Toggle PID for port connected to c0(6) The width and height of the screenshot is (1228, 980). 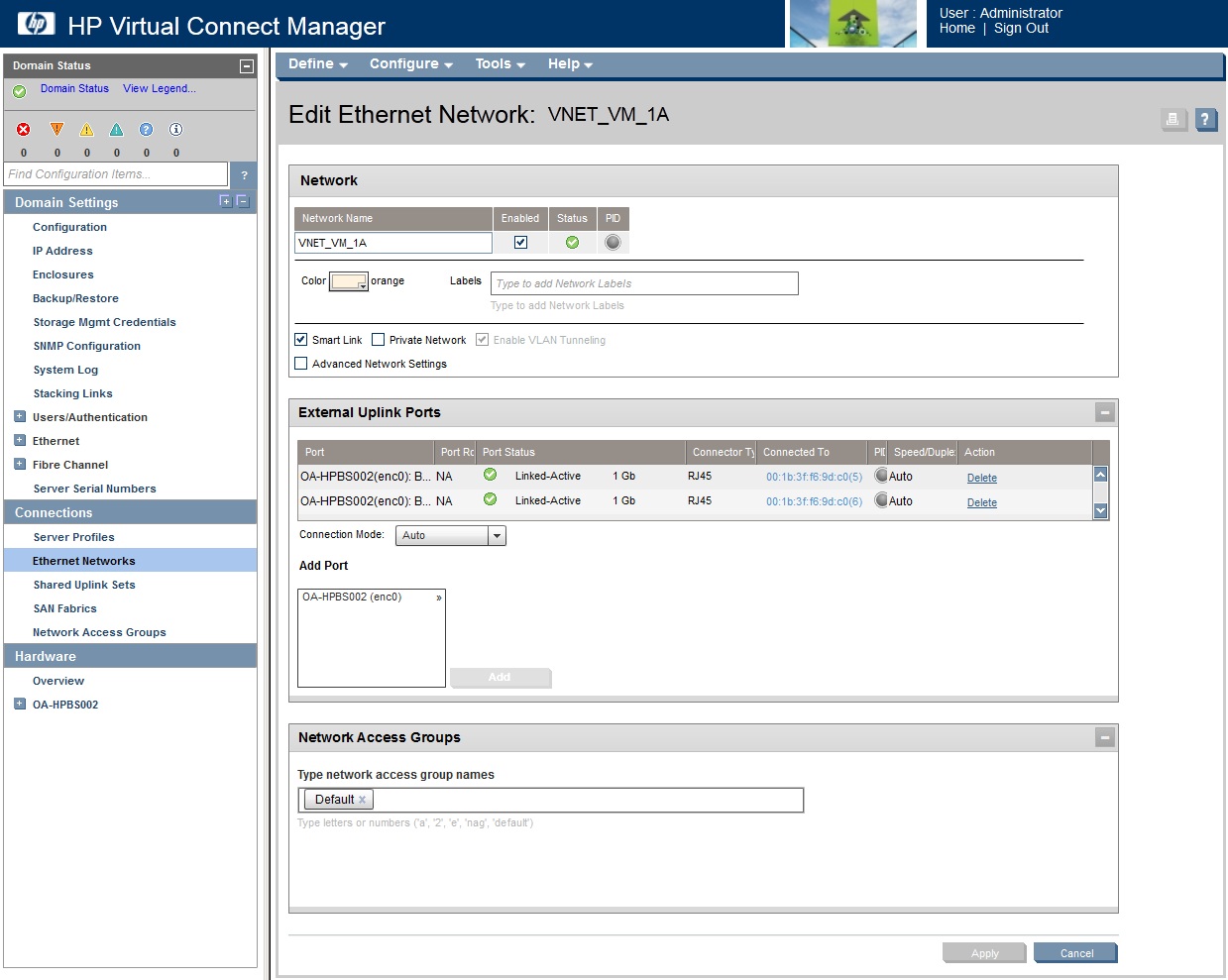tap(881, 500)
